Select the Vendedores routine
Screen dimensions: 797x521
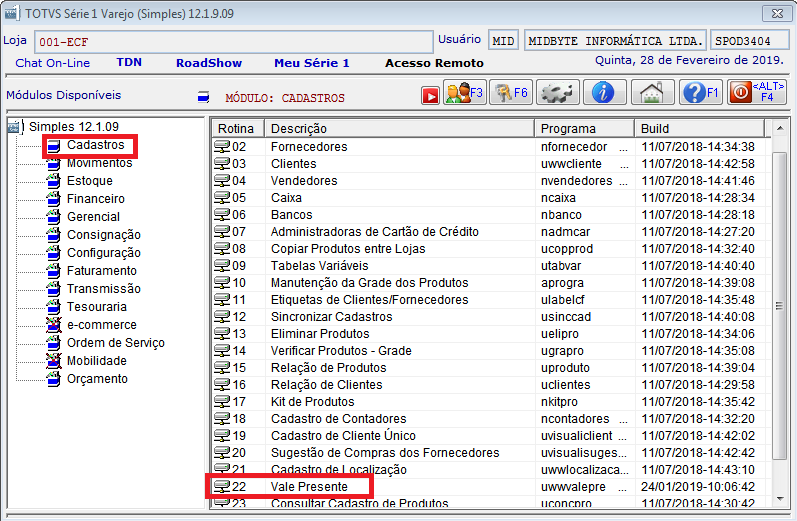[x=304, y=181]
